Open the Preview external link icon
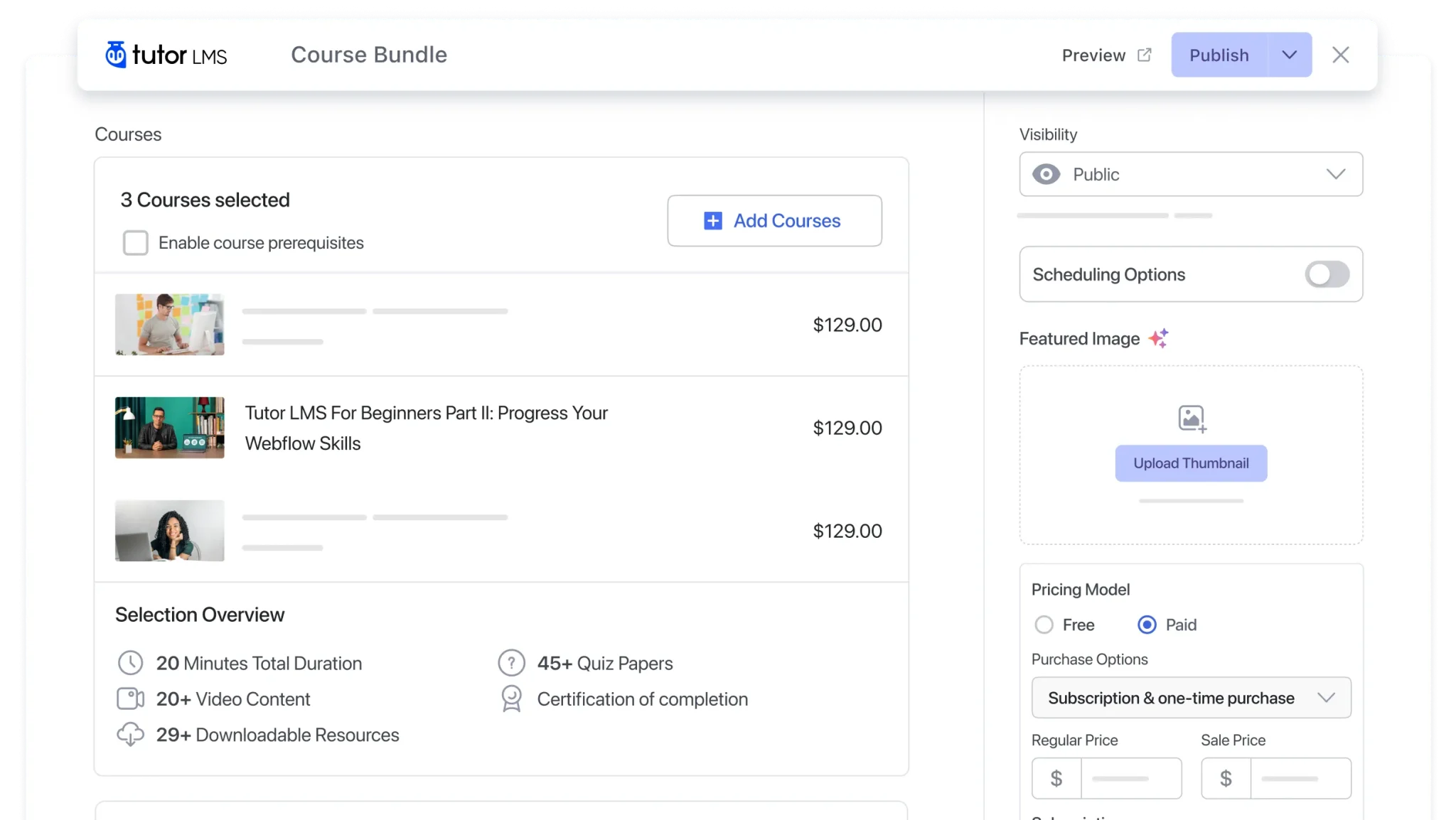Screen dimensions: 1456x820 point(1144,55)
